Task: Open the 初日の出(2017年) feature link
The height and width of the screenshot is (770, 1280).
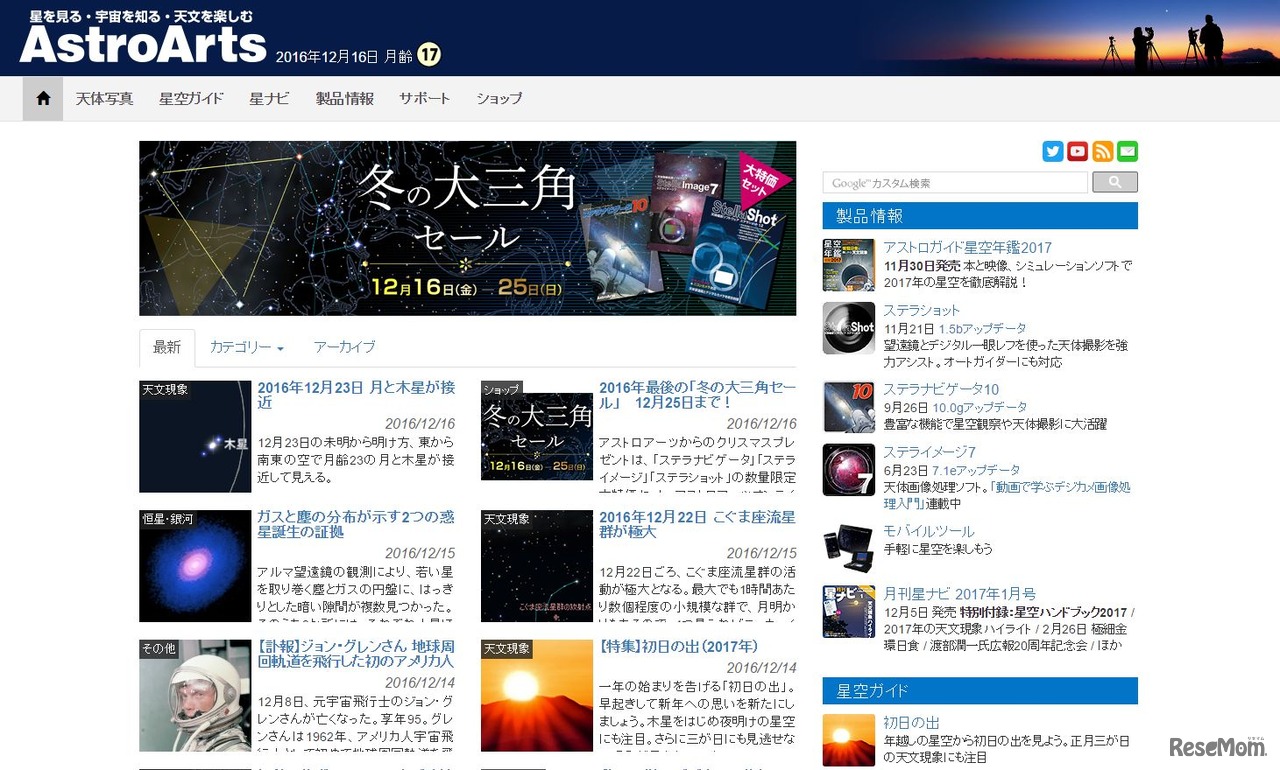Action: tap(659, 646)
